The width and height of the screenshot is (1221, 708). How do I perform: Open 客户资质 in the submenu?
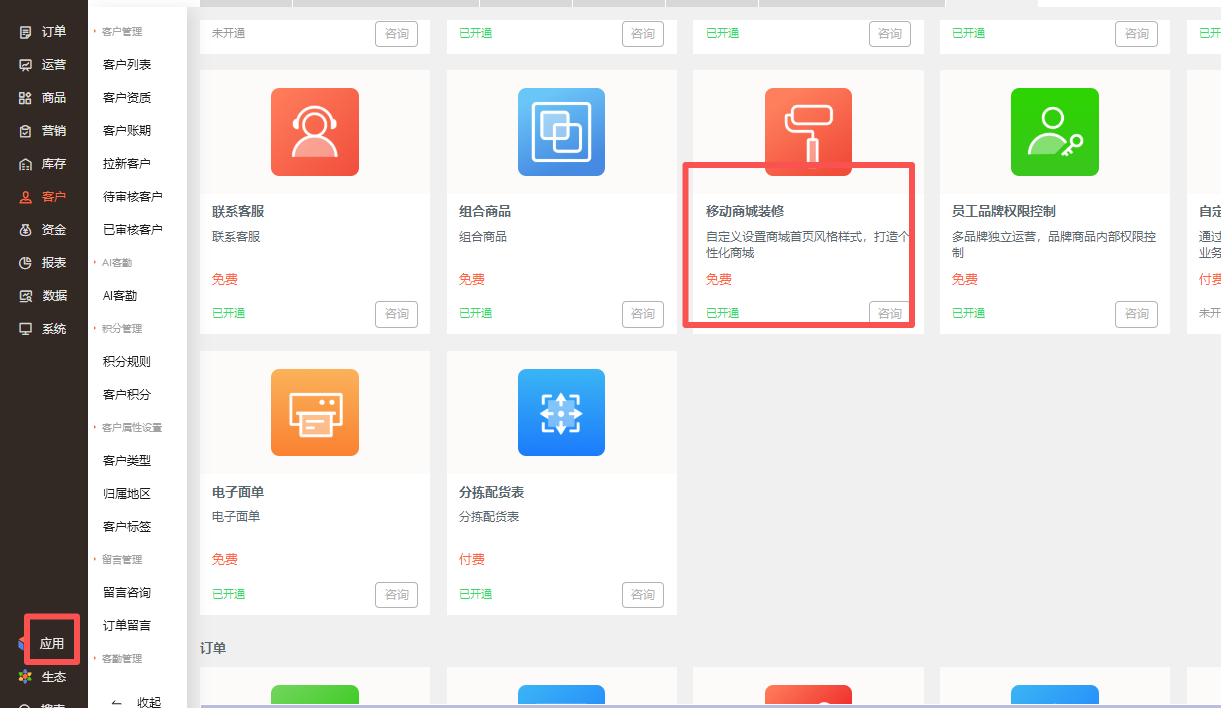(x=127, y=98)
